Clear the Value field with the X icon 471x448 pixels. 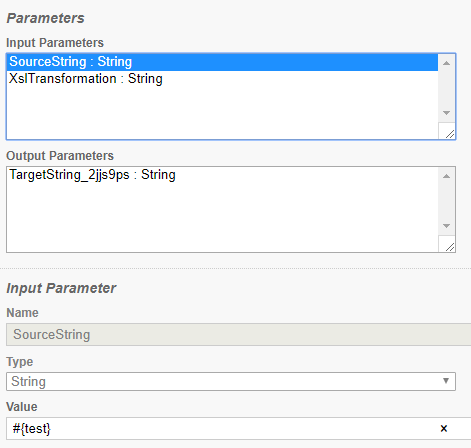pos(444,428)
